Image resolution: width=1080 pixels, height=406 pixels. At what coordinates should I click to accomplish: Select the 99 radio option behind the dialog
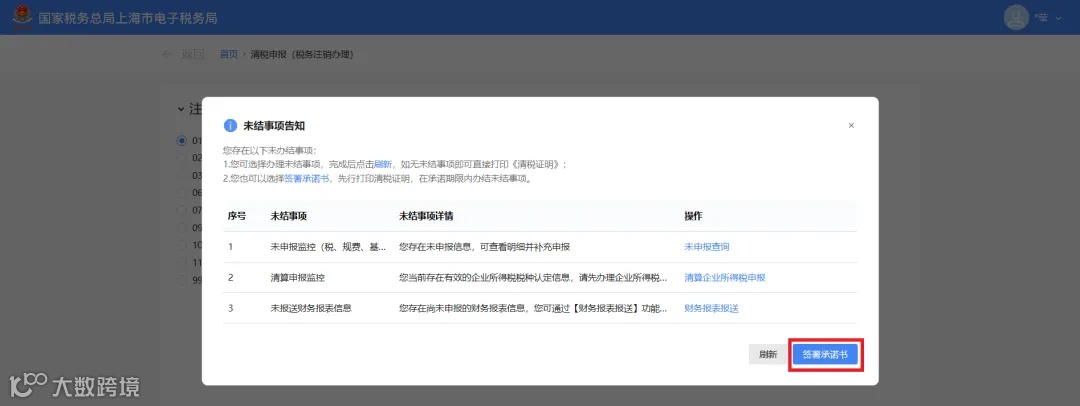coord(182,281)
